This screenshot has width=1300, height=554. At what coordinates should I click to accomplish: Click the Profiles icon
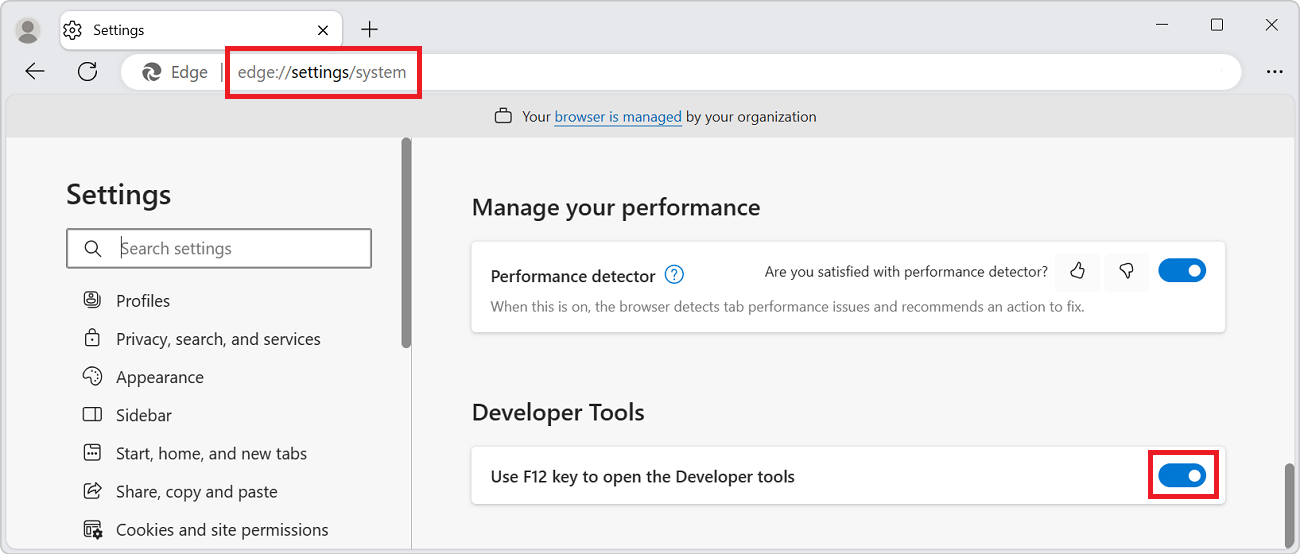pyautogui.click(x=92, y=300)
